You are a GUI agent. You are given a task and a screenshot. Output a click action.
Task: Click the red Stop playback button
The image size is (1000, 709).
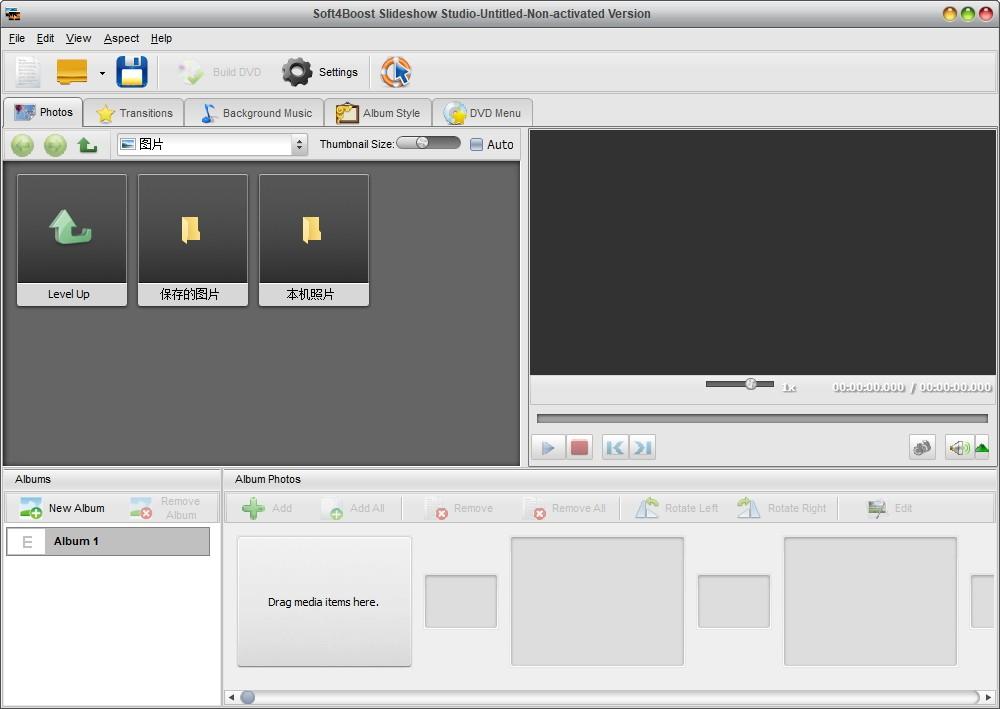click(x=579, y=448)
